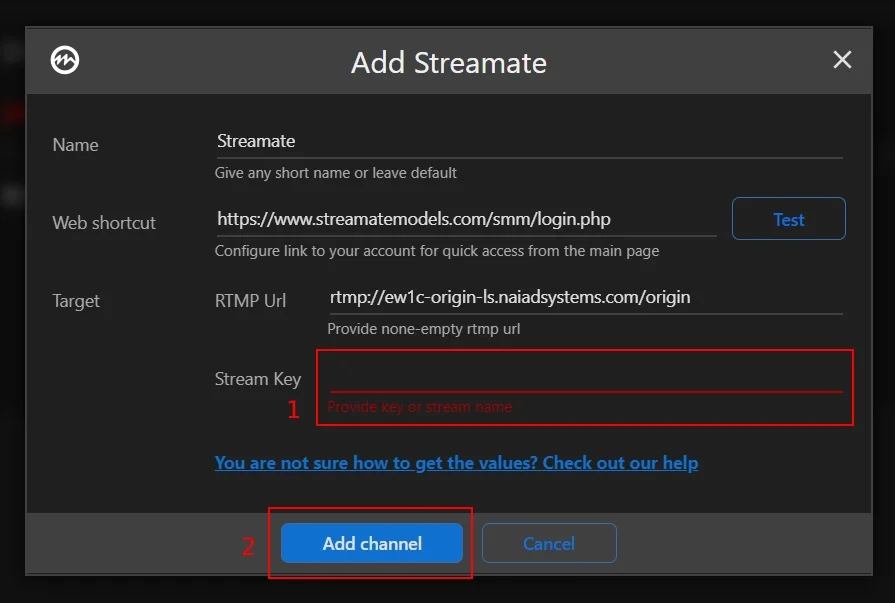This screenshot has width=895, height=603.
Task: Click the 'Name' label
Action: 75,145
